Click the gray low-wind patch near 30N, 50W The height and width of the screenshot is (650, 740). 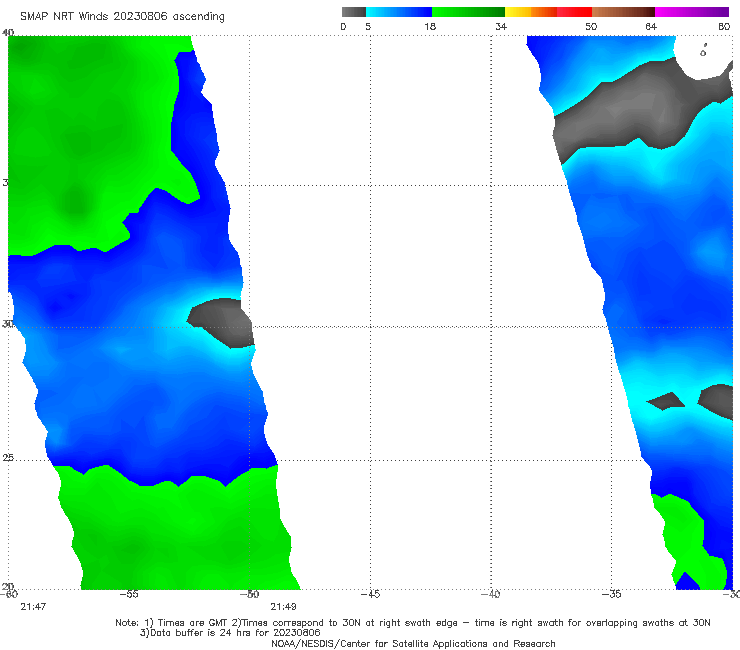click(x=221, y=323)
